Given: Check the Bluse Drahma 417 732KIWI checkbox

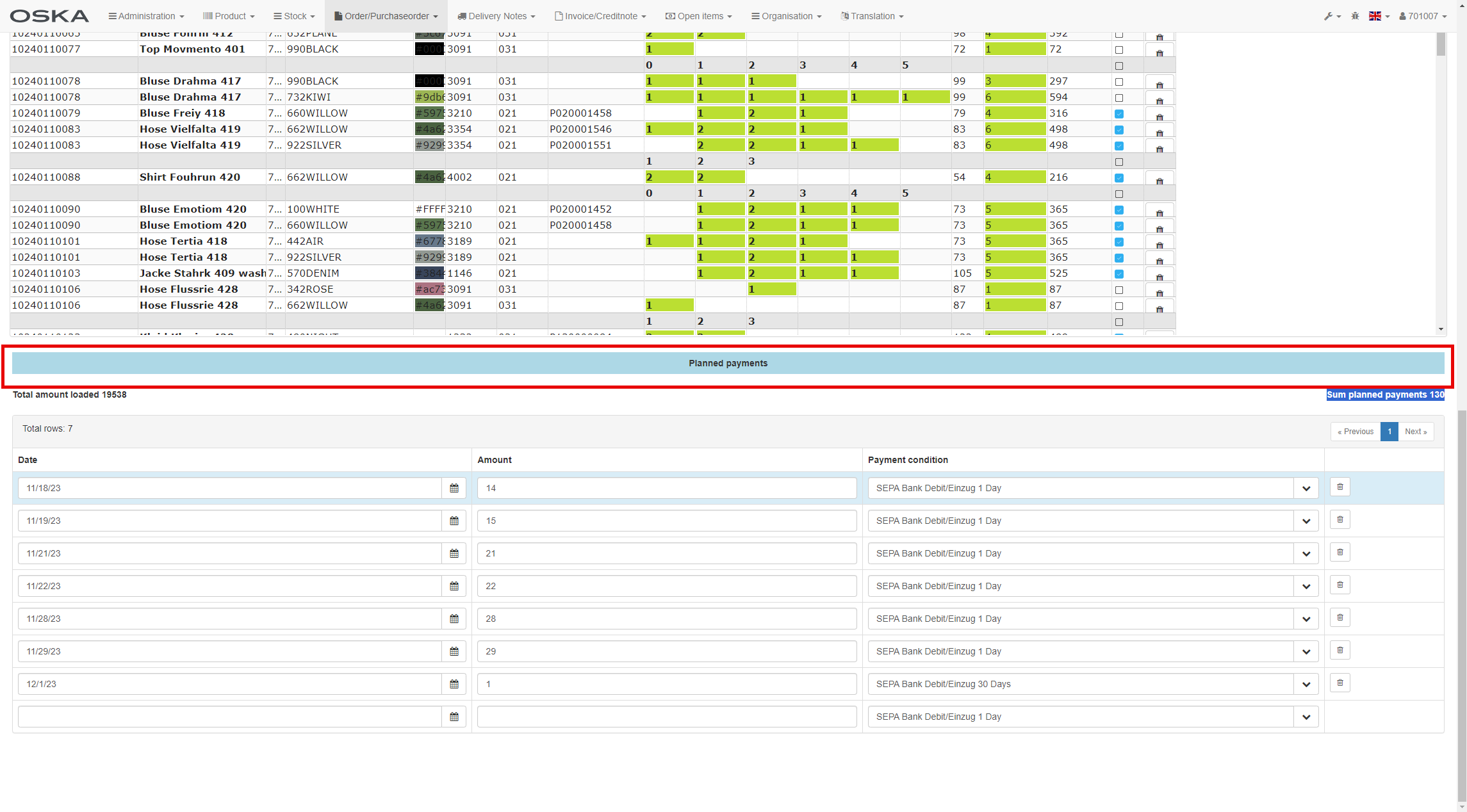Looking at the screenshot, I should click(1119, 98).
